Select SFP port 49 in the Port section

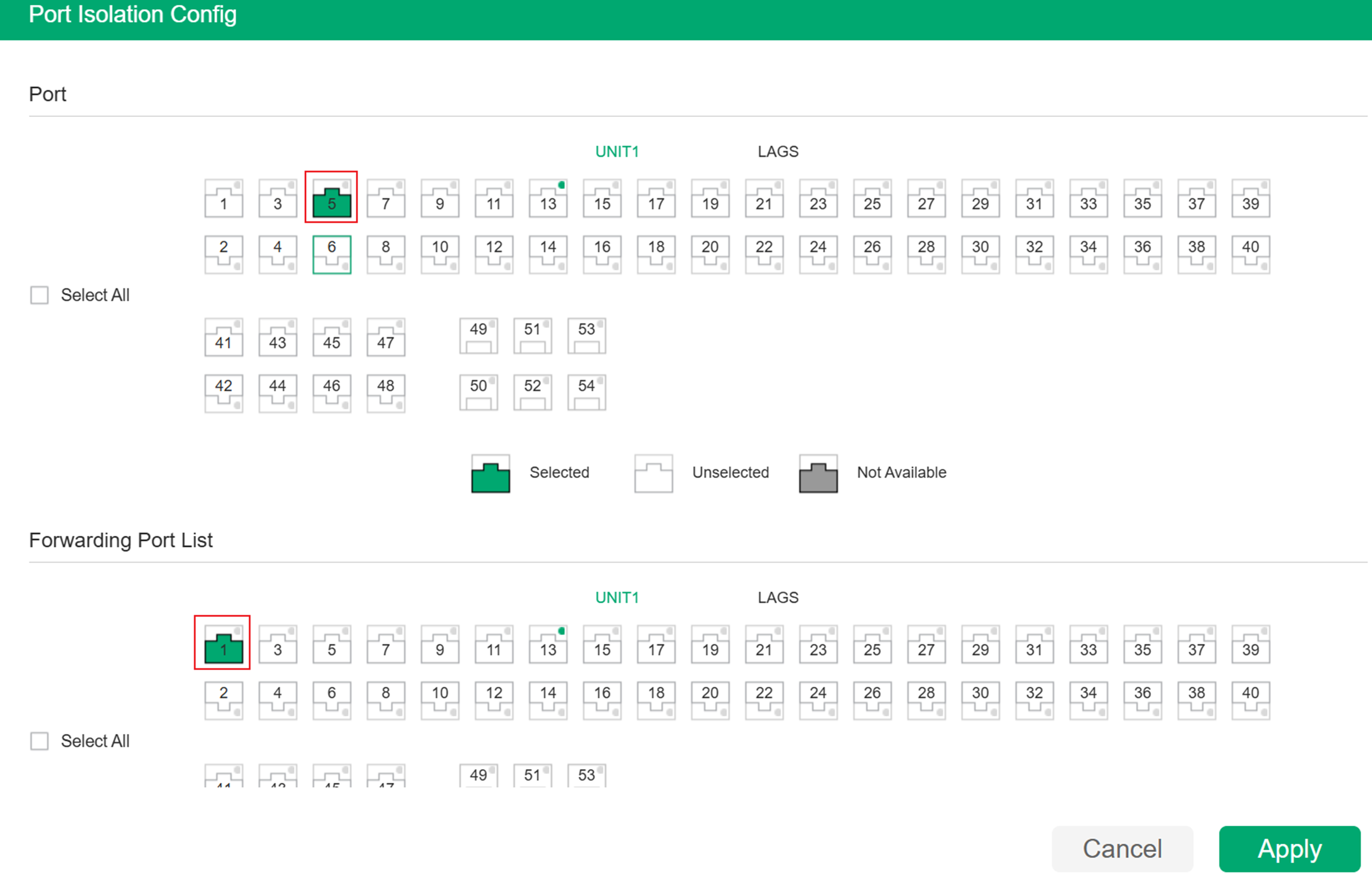(478, 335)
